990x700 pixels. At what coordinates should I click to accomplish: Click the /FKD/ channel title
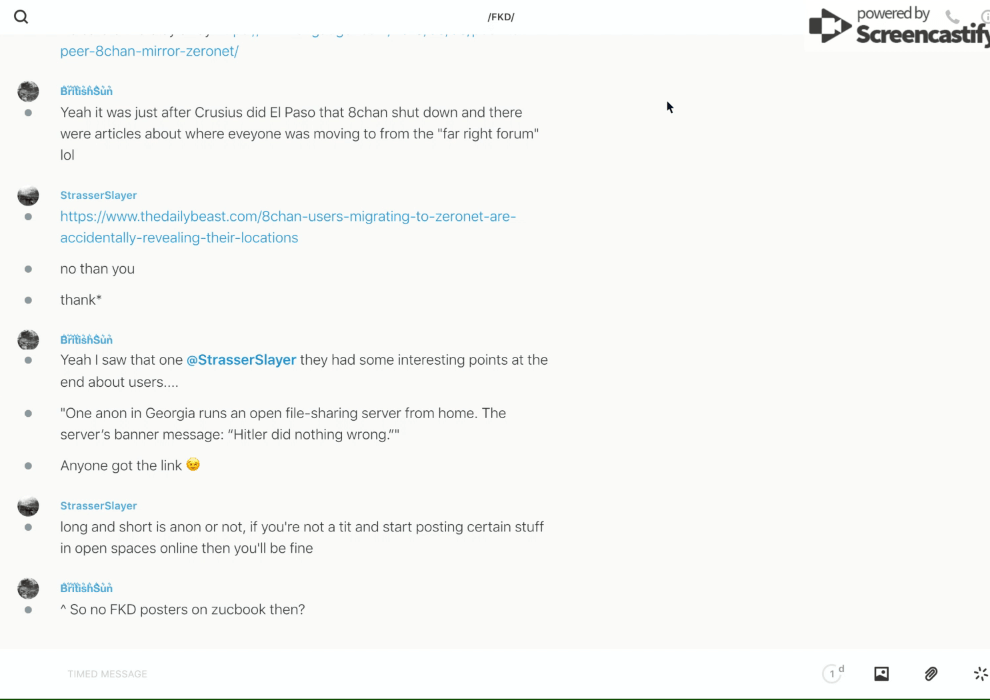501,17
